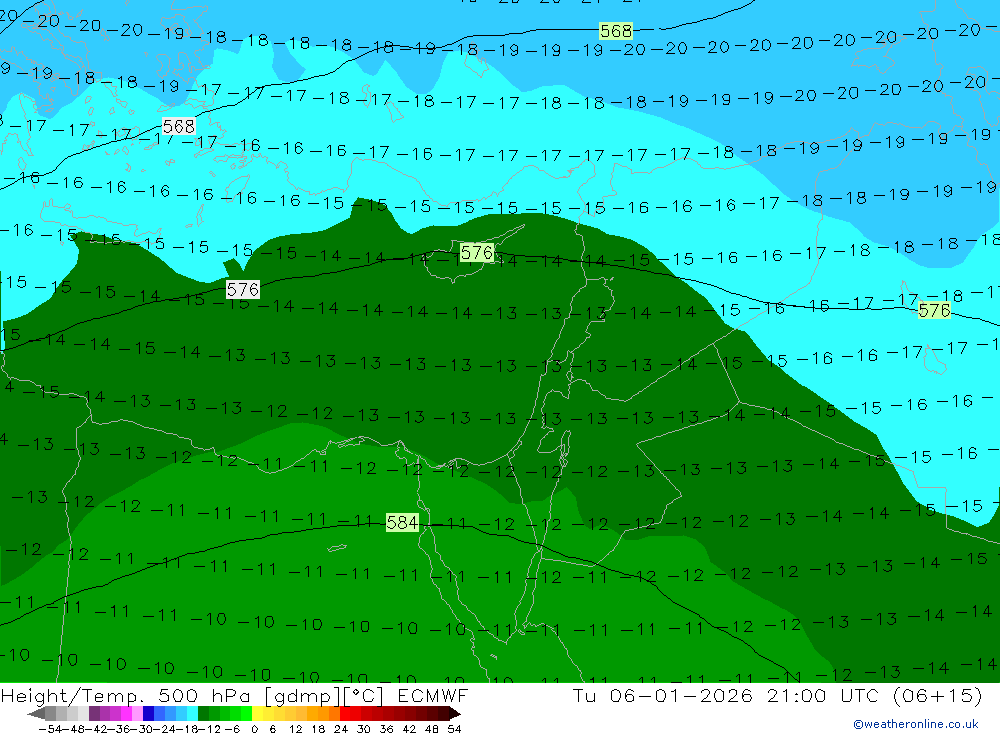
Task: Click the 576 label near the right edge
Action: 934,310
